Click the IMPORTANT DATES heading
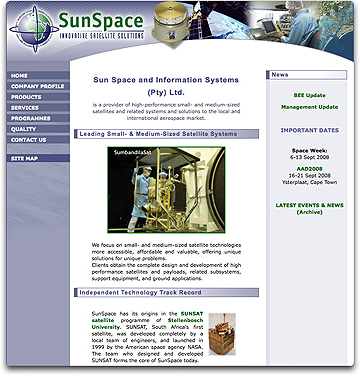The width and height of the screenshot is (360, 376). [310, 130]
